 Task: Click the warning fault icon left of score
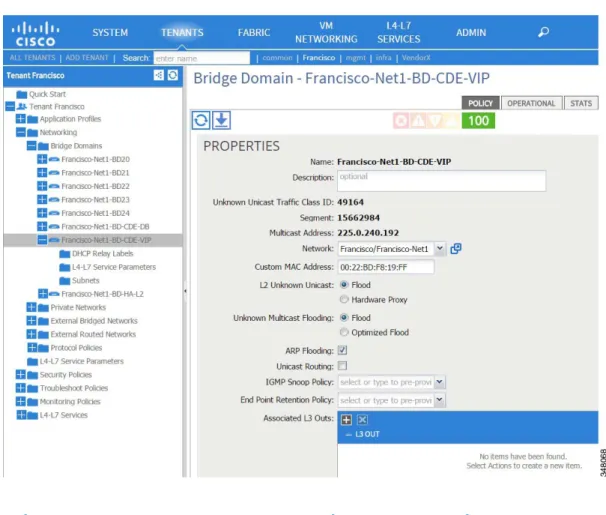[x=452, y=121]
